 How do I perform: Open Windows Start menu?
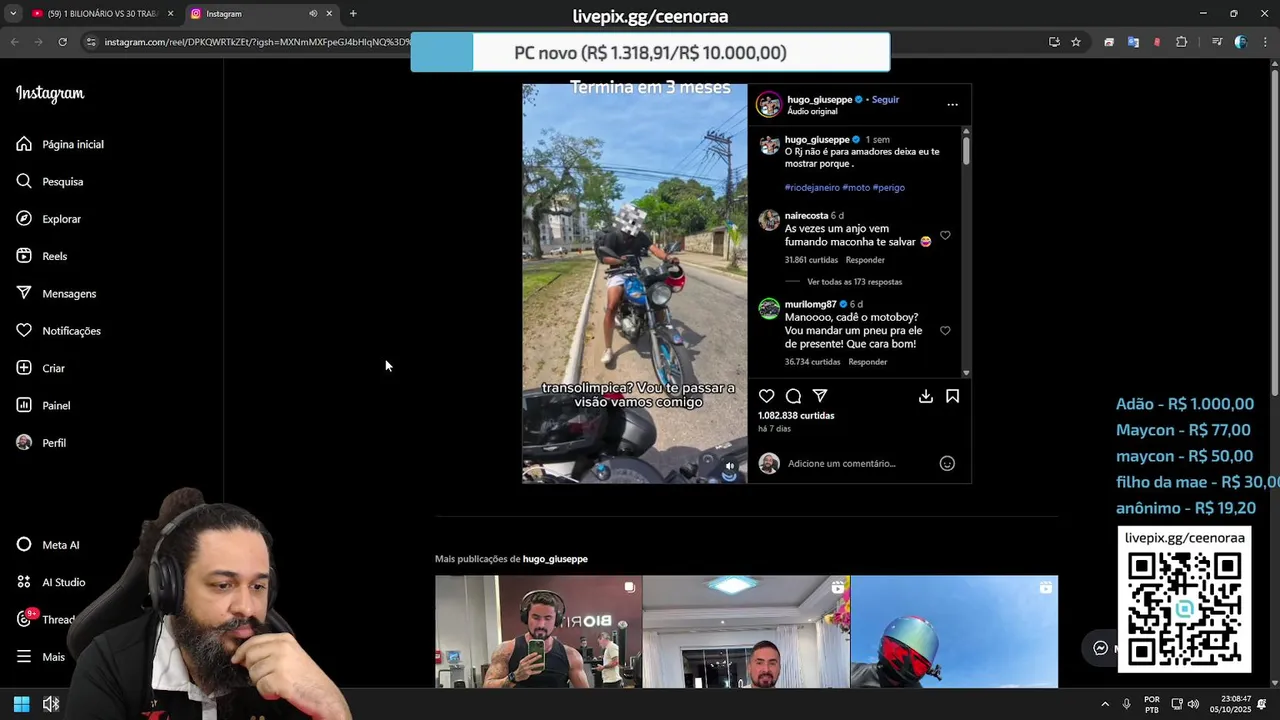coord(21,705)
